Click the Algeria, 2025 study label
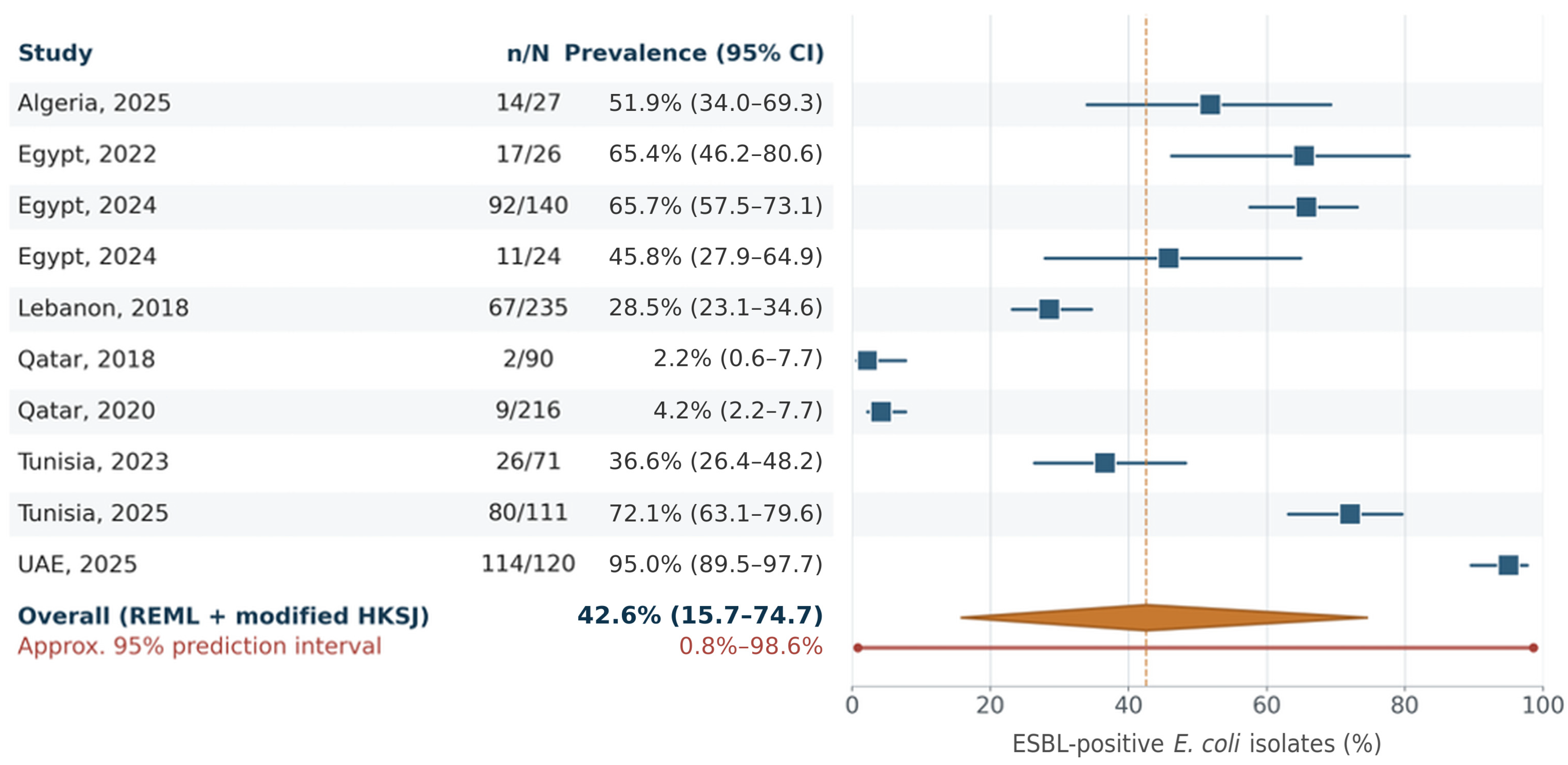The image size is (1568, 765). [x=94, y=103]
